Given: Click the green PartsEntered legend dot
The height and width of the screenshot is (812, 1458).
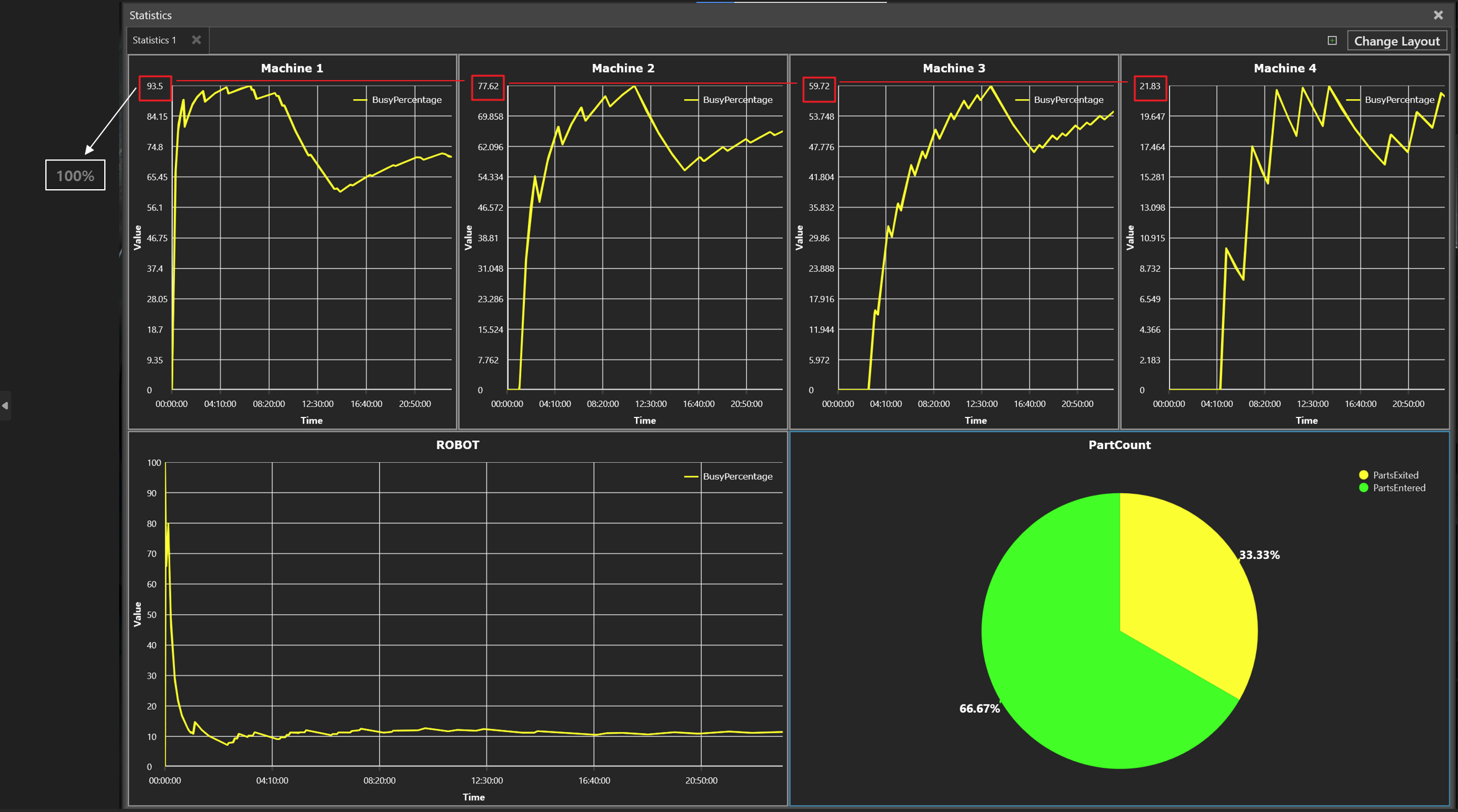Looking at the screenshot, I should point(1364,488).
